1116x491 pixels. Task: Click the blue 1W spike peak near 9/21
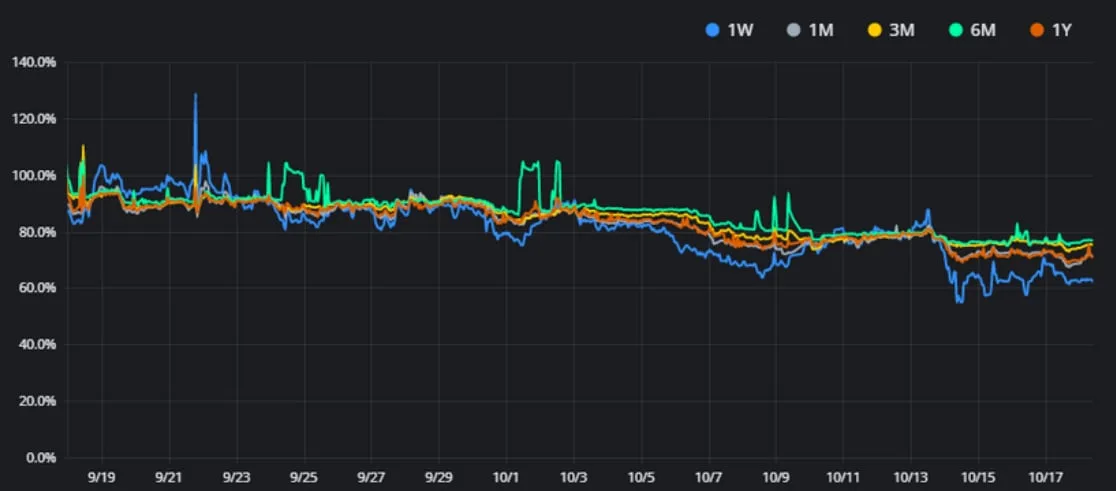[x=196, y=95]
